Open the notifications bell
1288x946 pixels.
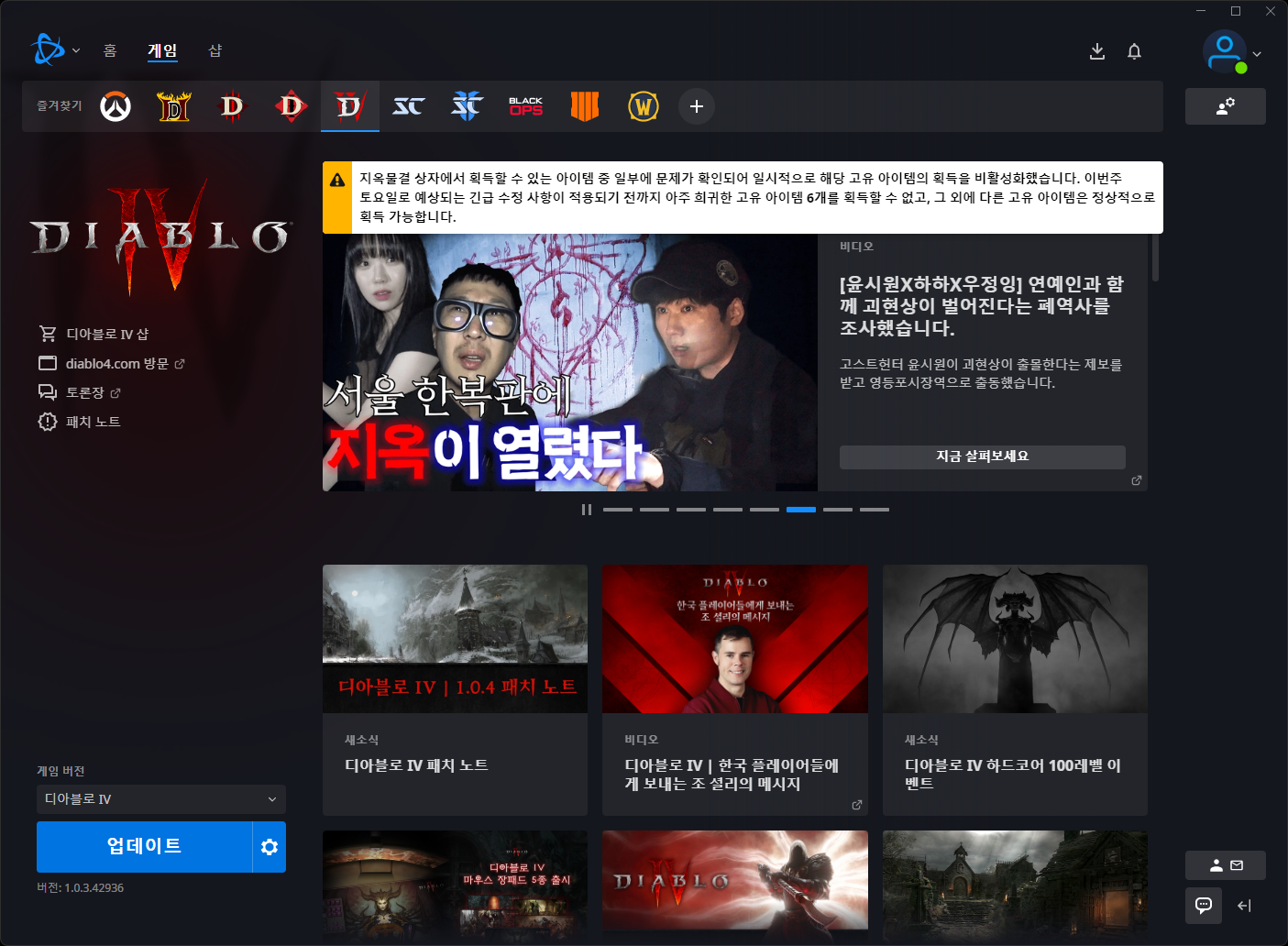(x=1134, y=51)
